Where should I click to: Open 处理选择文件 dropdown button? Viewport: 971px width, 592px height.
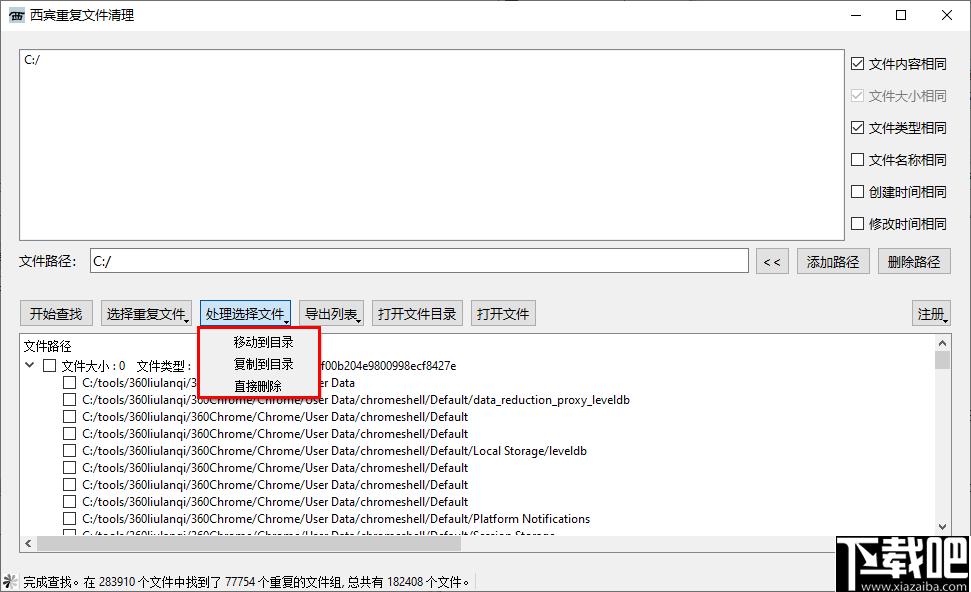coord(245,313)
